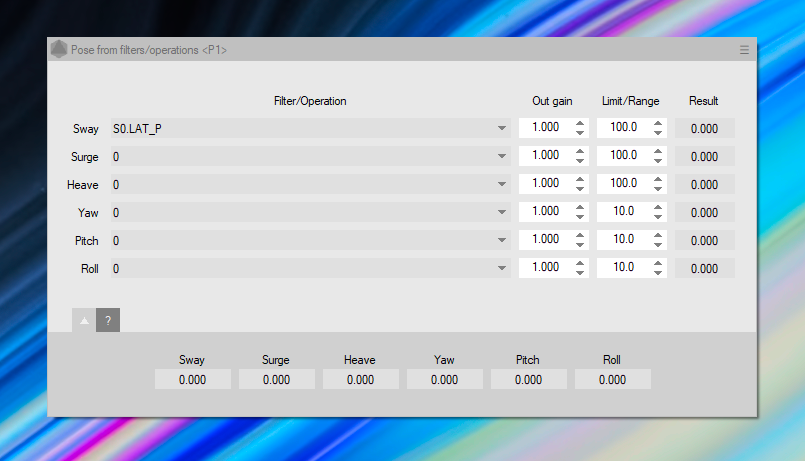
Task: Increase Surge out gain with up arrow
Action: point(580,151)
